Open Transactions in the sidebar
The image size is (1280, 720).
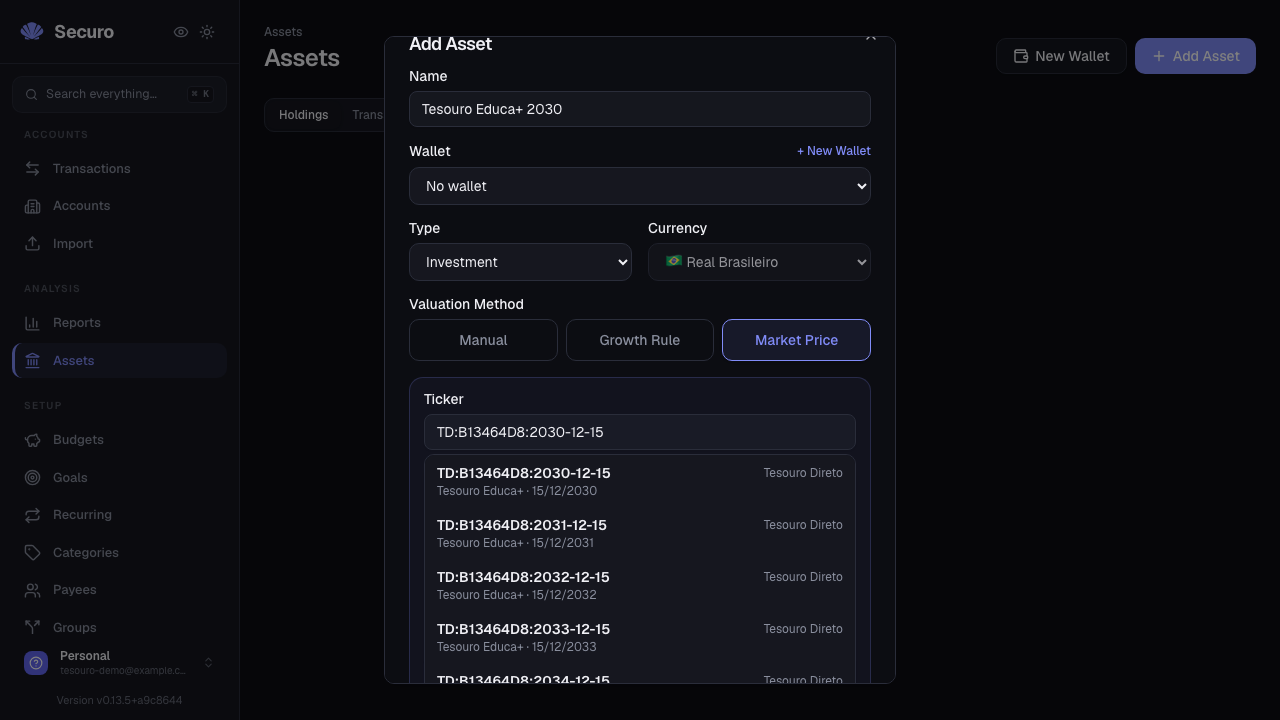click(x=119, y=169)
